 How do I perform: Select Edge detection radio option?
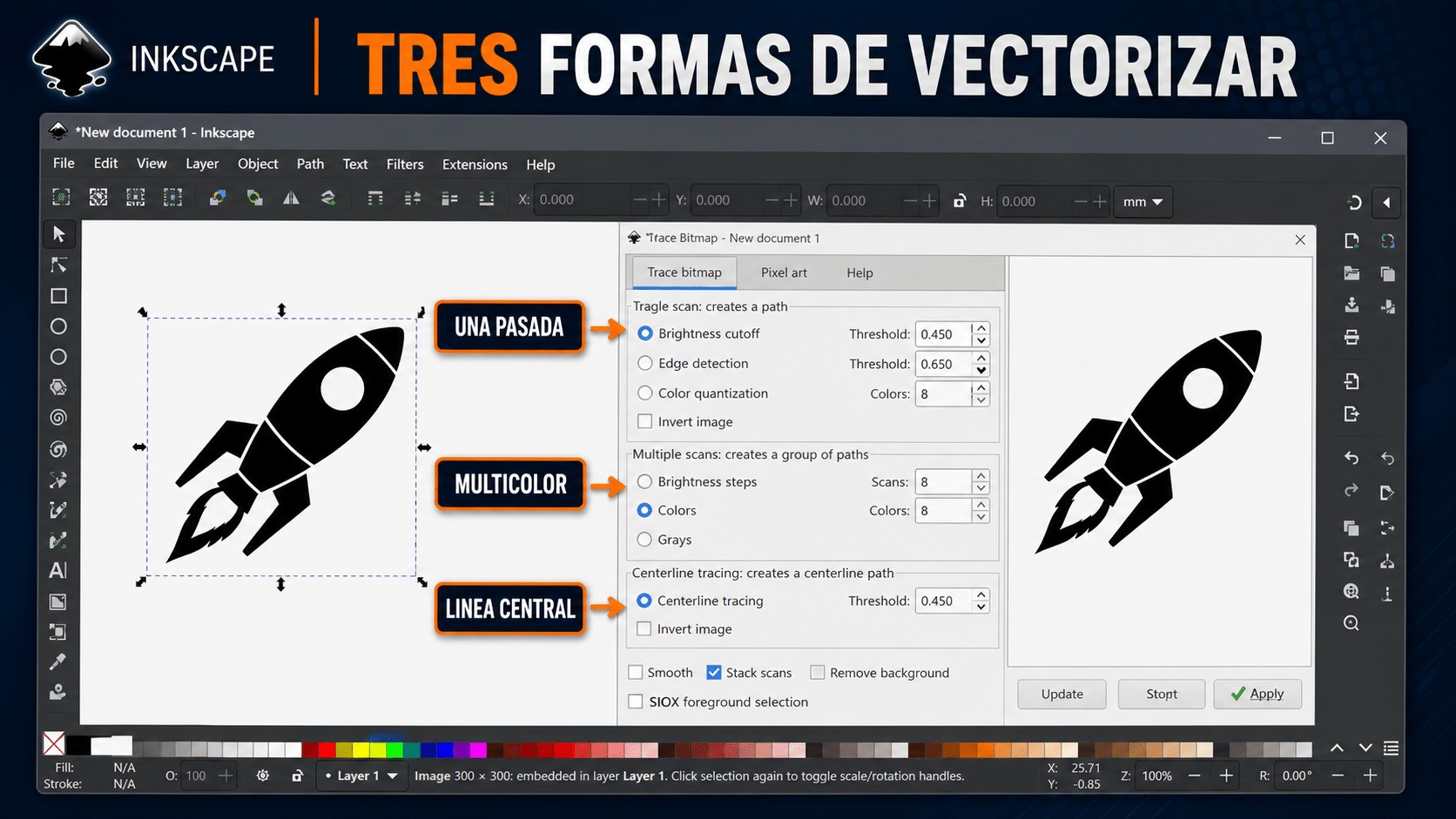(x=645, y=363)
